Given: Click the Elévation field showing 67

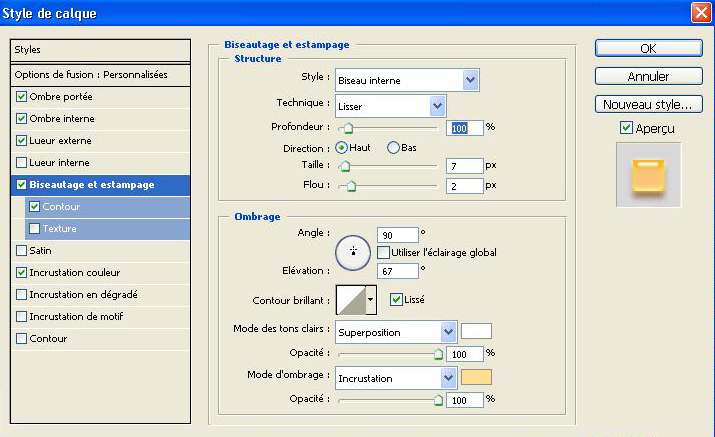Looking at the screenshot, I should pyautogui.click(x=398, y=271).
